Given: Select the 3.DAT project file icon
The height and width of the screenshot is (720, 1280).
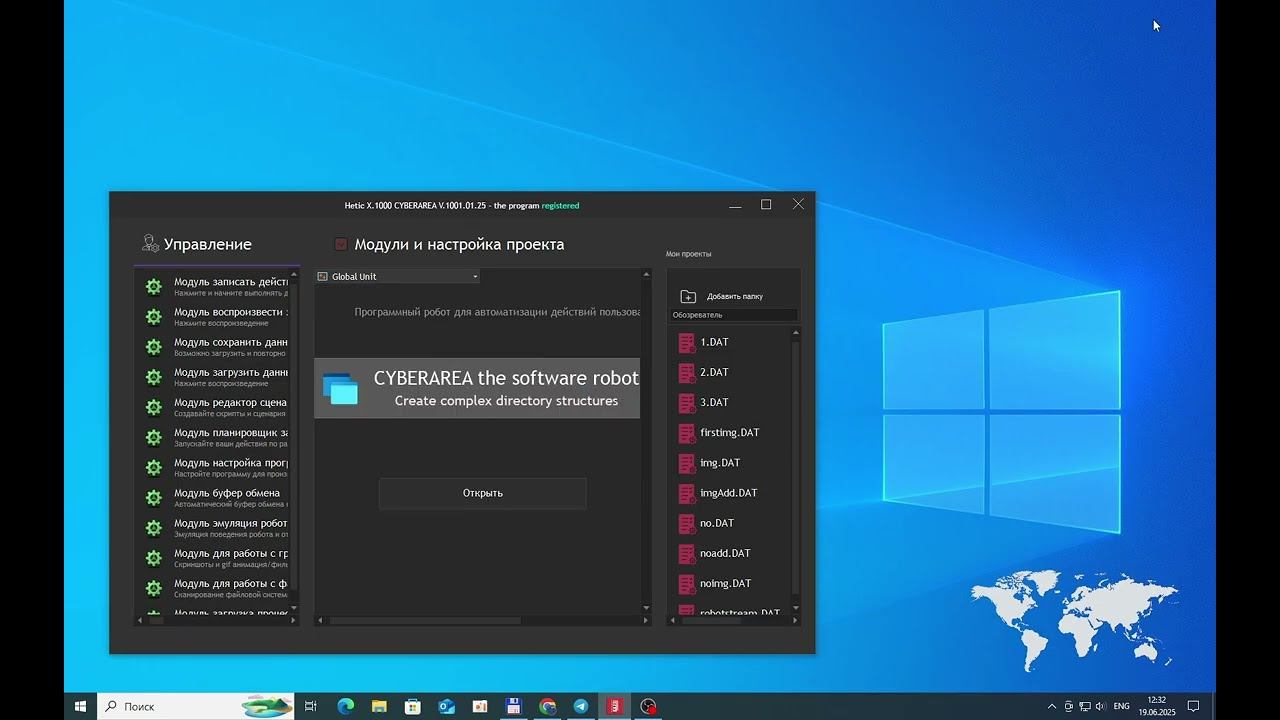Looking at the screenshot, I should click(687, 403).
